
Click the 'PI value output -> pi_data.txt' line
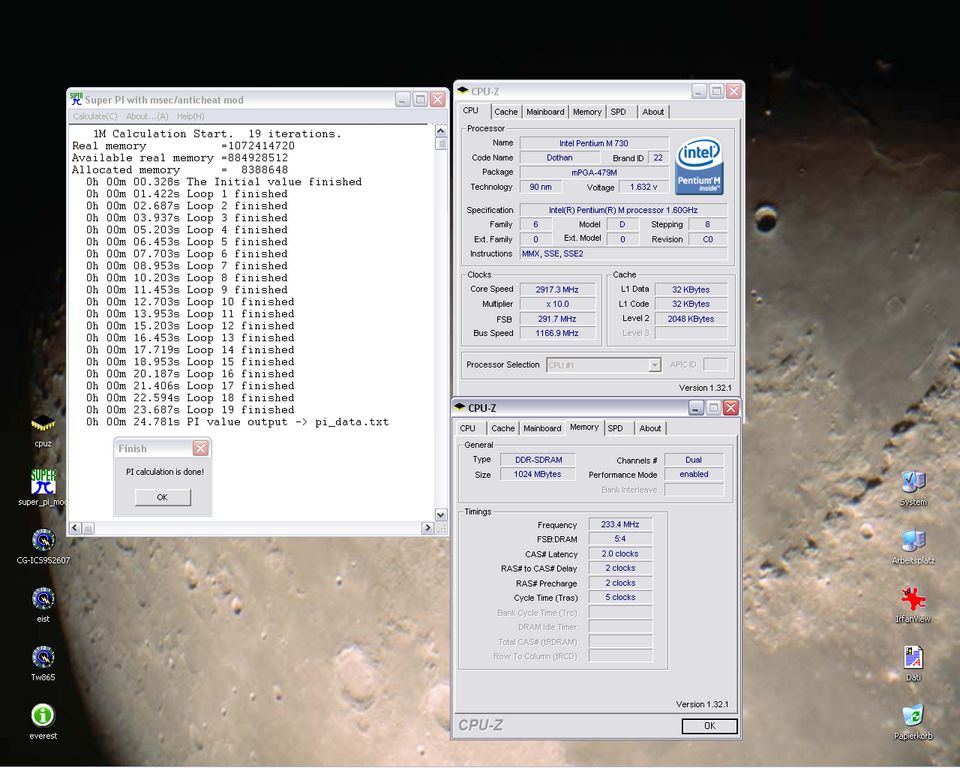coord(238,422)
